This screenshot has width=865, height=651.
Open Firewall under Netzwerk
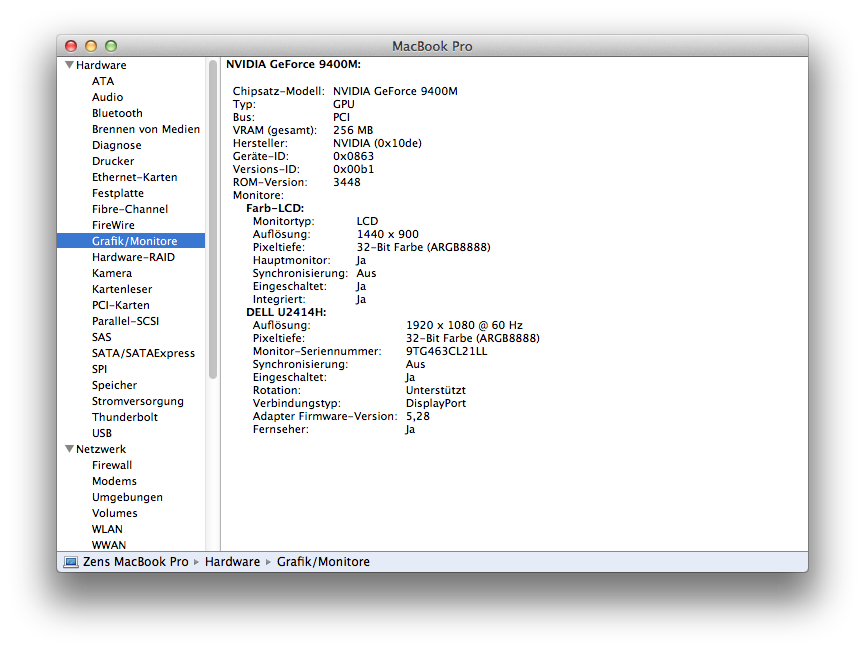pos(112,465)
